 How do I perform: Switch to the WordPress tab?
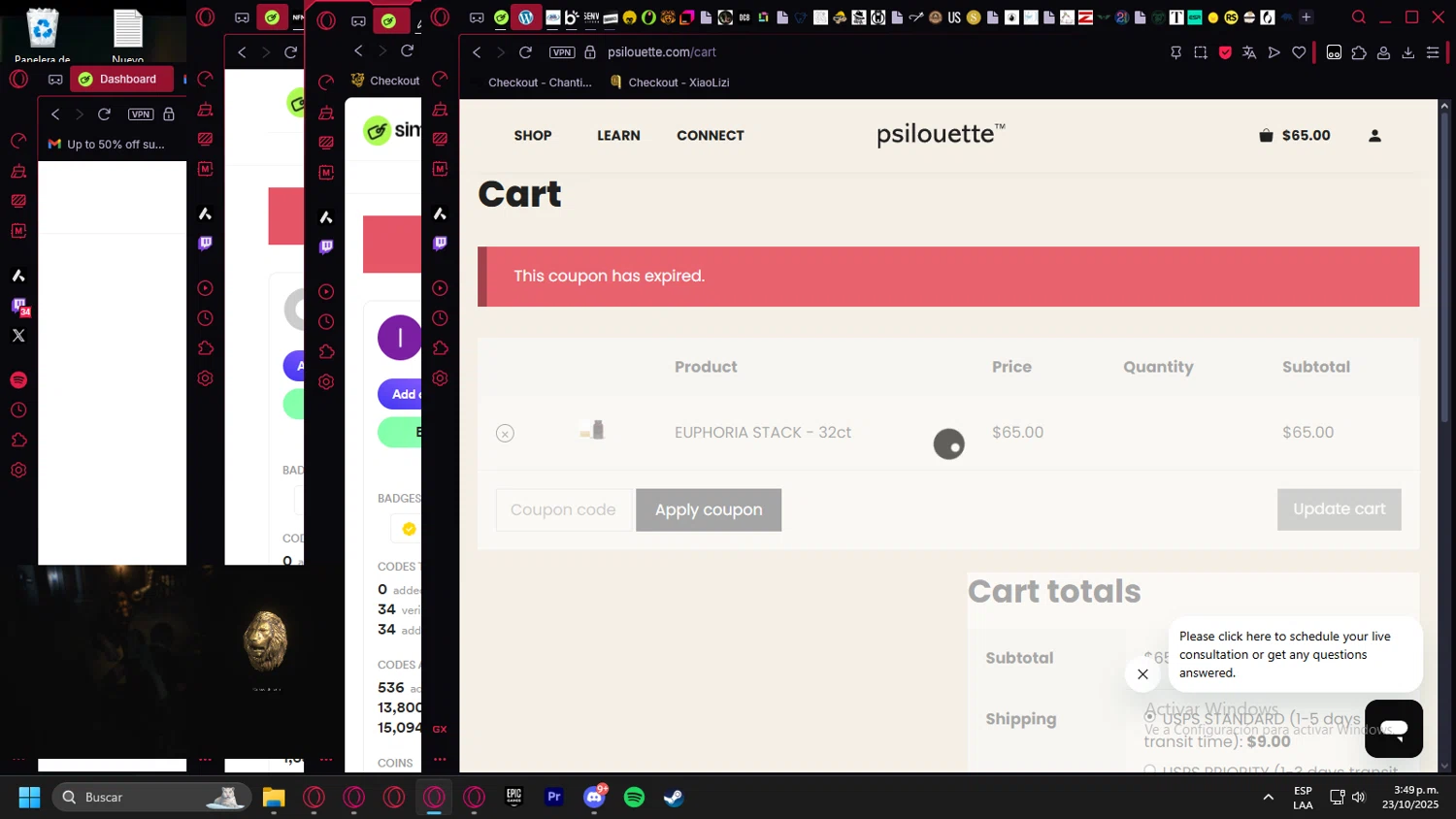[x=525, y=17]
